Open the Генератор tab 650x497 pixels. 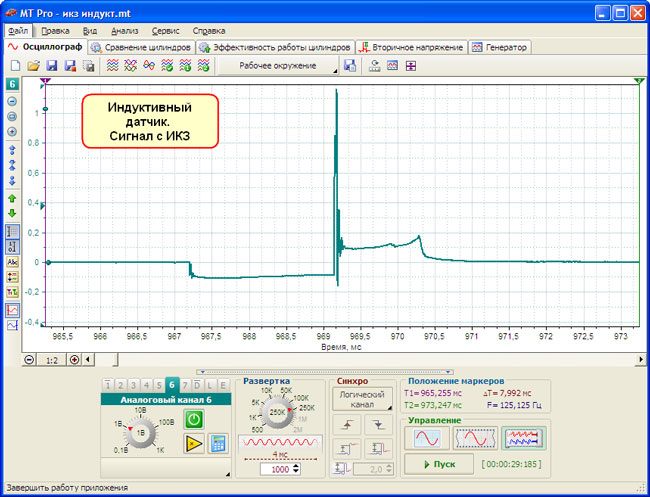pyautogui.click(x=500, y=47)
